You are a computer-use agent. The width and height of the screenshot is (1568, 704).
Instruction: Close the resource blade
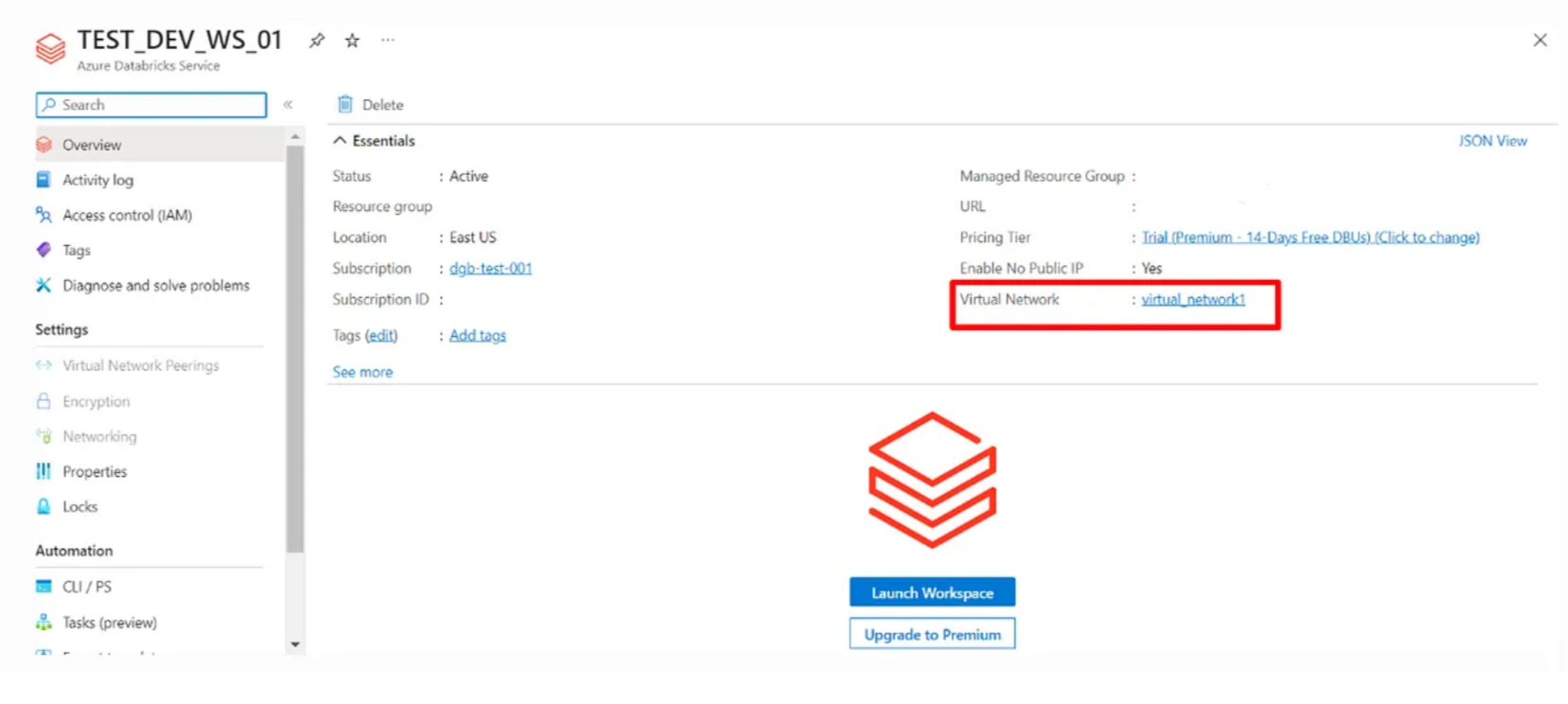click(x=1540, y=40)
